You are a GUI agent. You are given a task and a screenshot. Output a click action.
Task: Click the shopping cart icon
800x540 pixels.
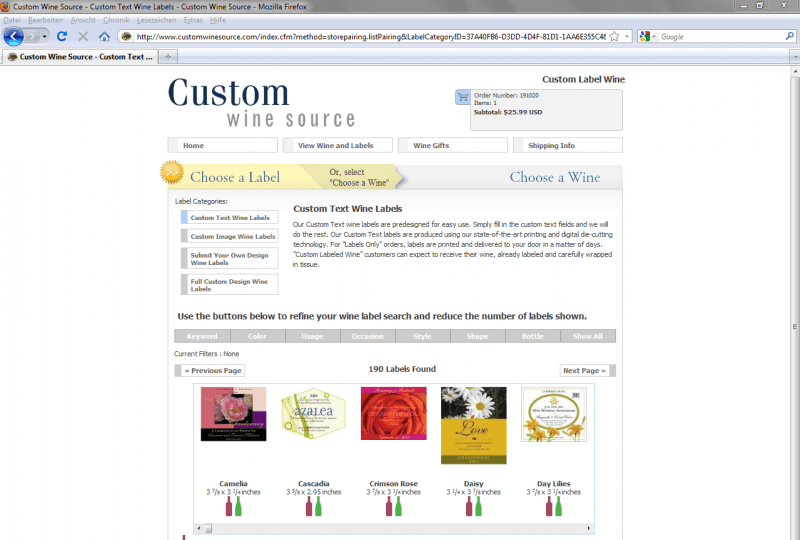[x=463, y=97]
